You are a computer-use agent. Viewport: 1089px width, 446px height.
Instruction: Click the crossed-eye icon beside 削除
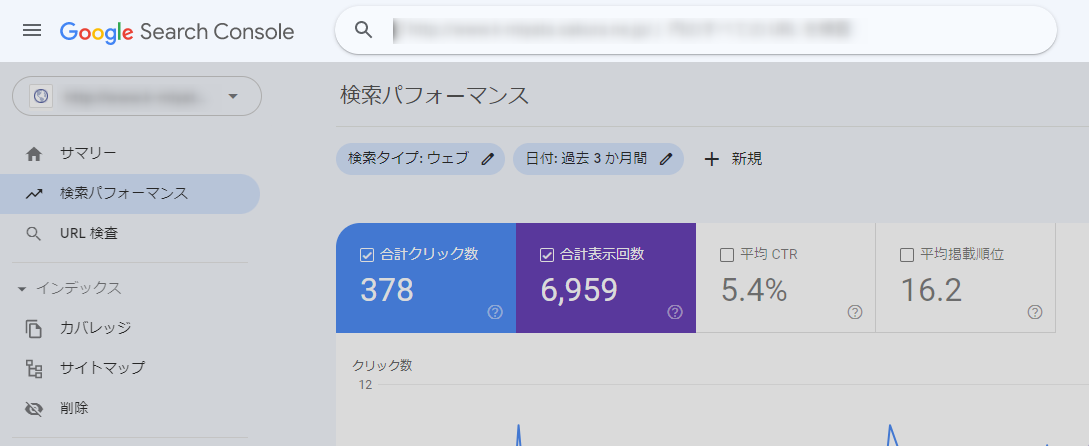[x=33, y=408]
